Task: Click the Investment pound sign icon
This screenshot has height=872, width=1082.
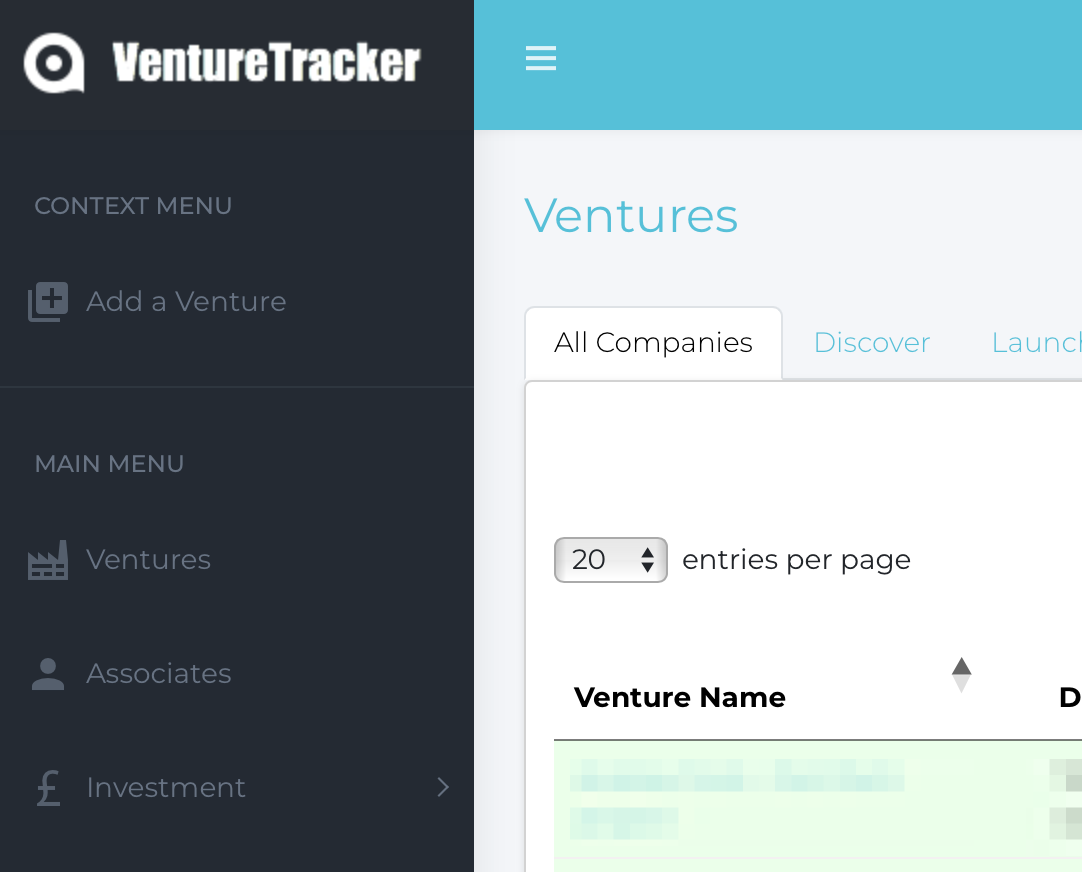Action: [48, 788]
